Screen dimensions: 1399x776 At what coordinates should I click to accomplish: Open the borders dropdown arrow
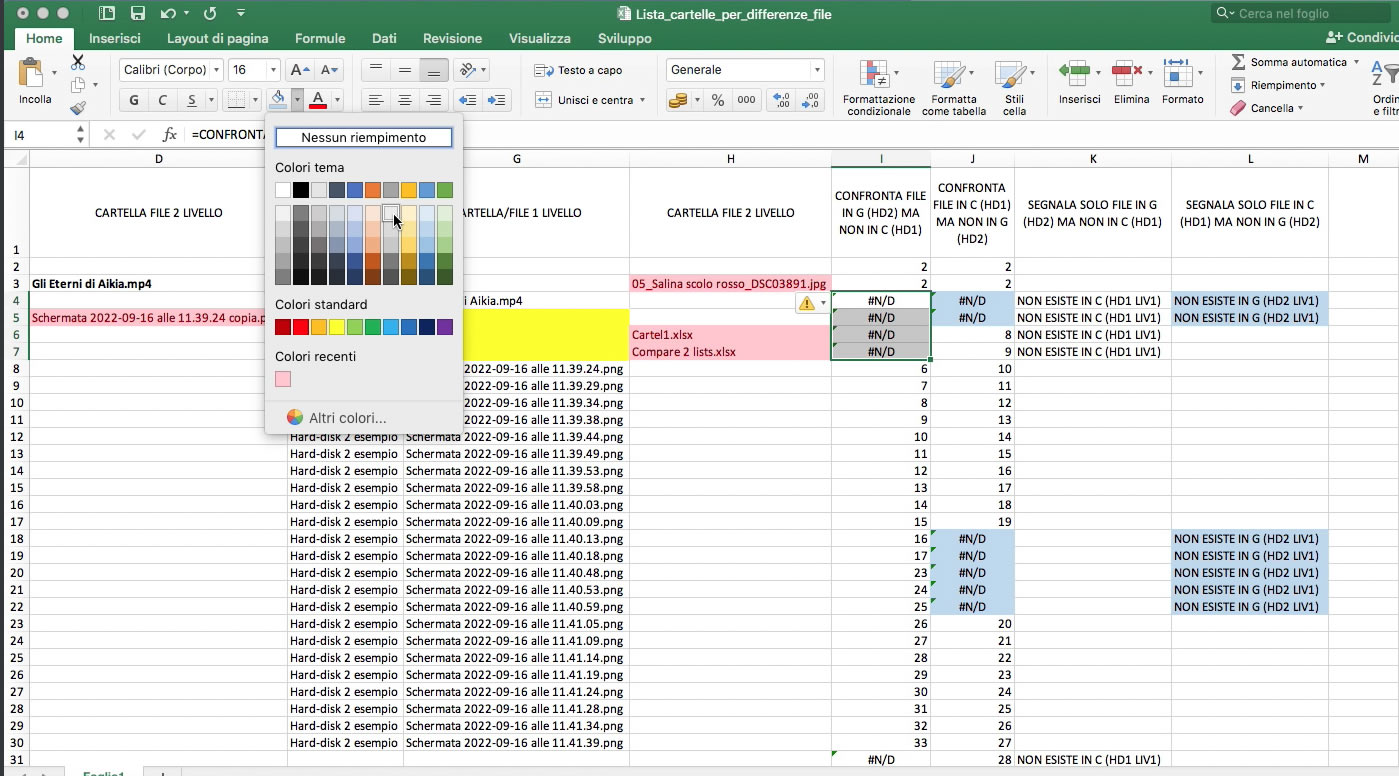pyautogui.click(x=254, y=100)
